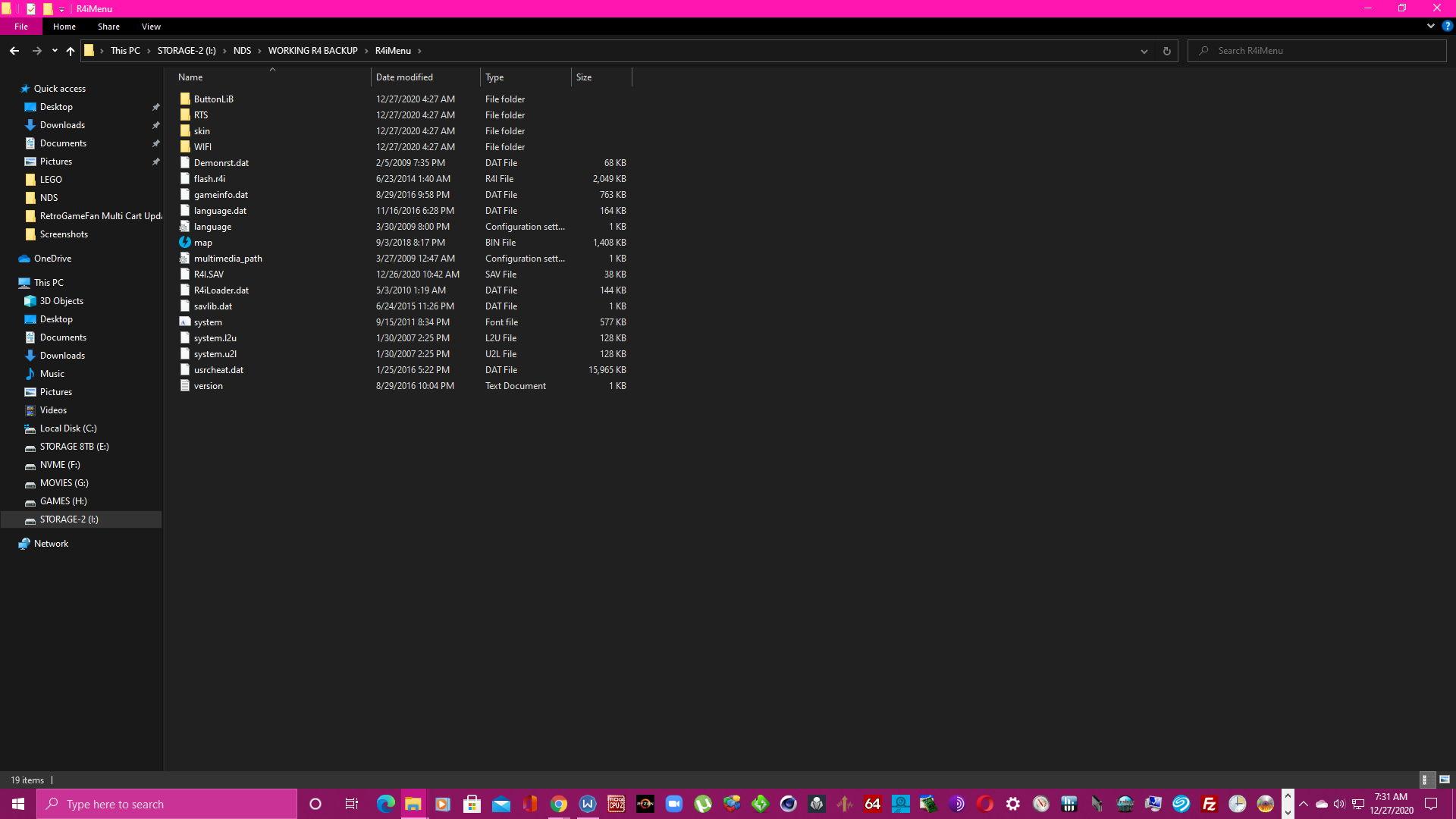The height and width of the screenshot is (819, 1456).
Task: Go up one folder level arrow
Action: click(x=71, y=51)
